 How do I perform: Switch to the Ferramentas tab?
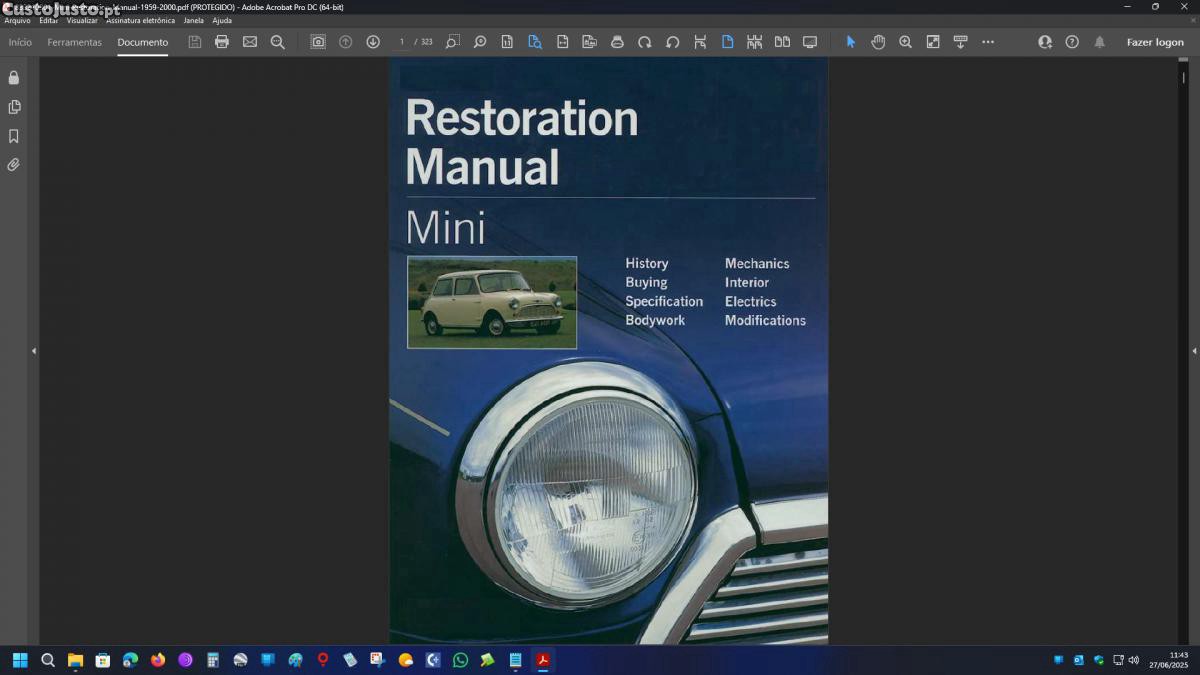[x=74, y=42]
